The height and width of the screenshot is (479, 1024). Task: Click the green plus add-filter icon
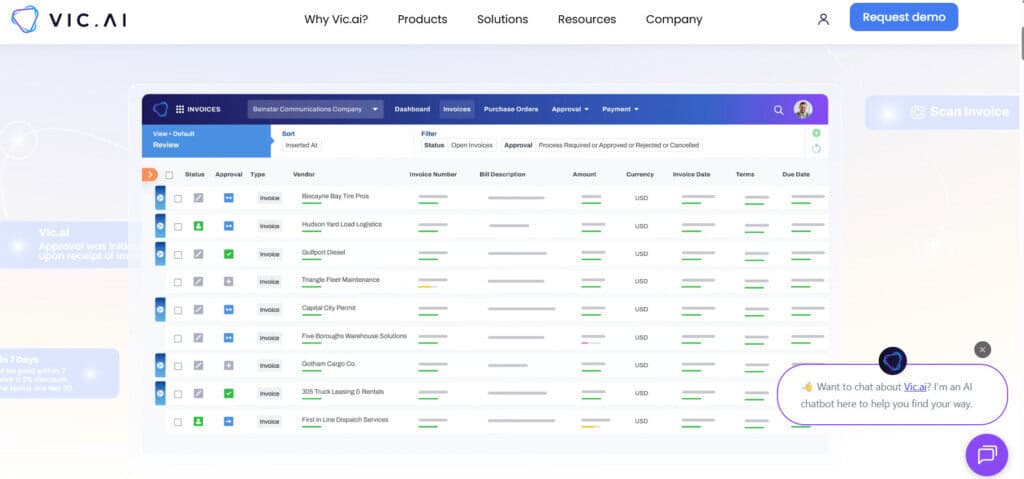click(816, 133)
